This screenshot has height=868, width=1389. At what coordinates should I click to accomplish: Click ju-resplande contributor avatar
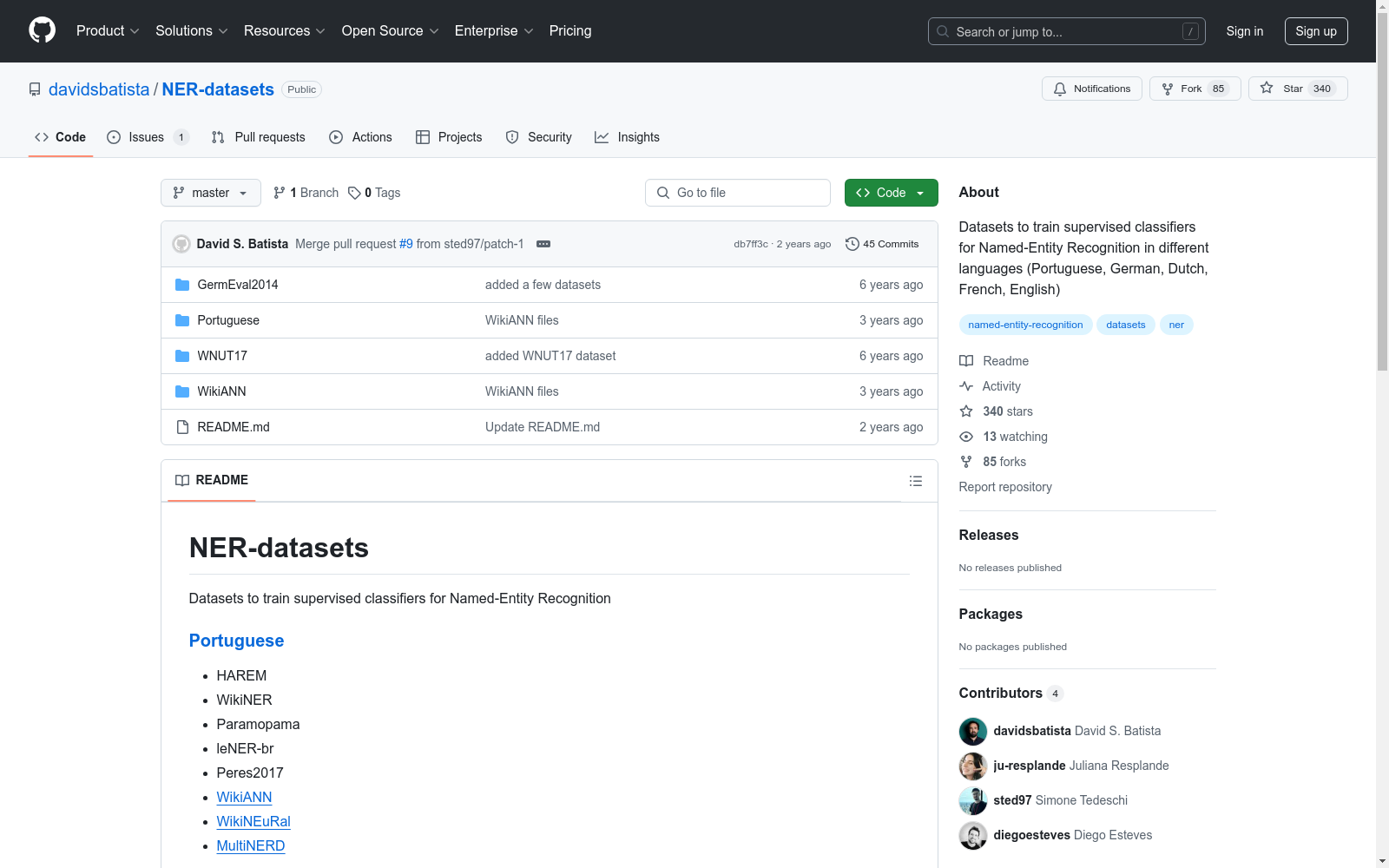point(973,766)
